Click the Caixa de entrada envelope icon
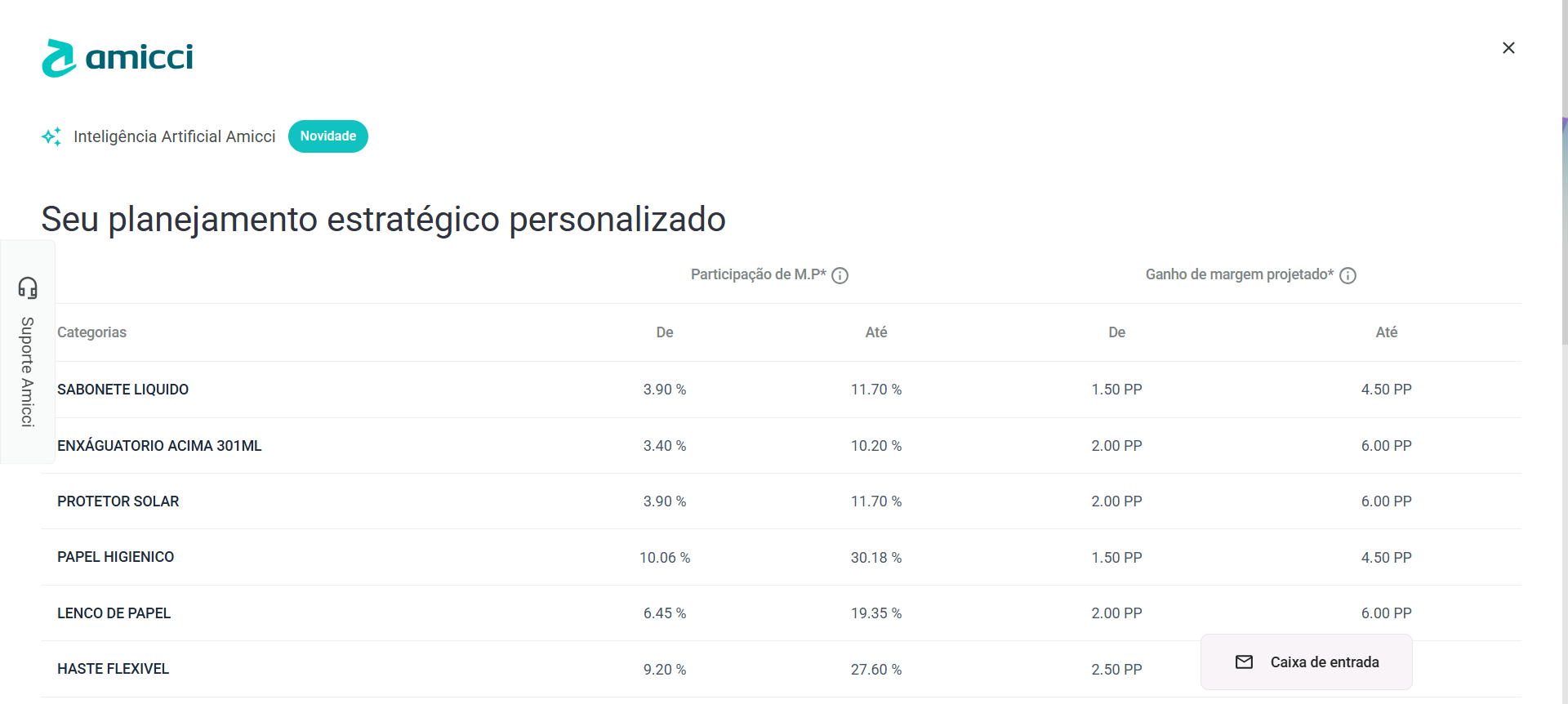This screenshot has height=704, width=1568. pos(1244,662)
